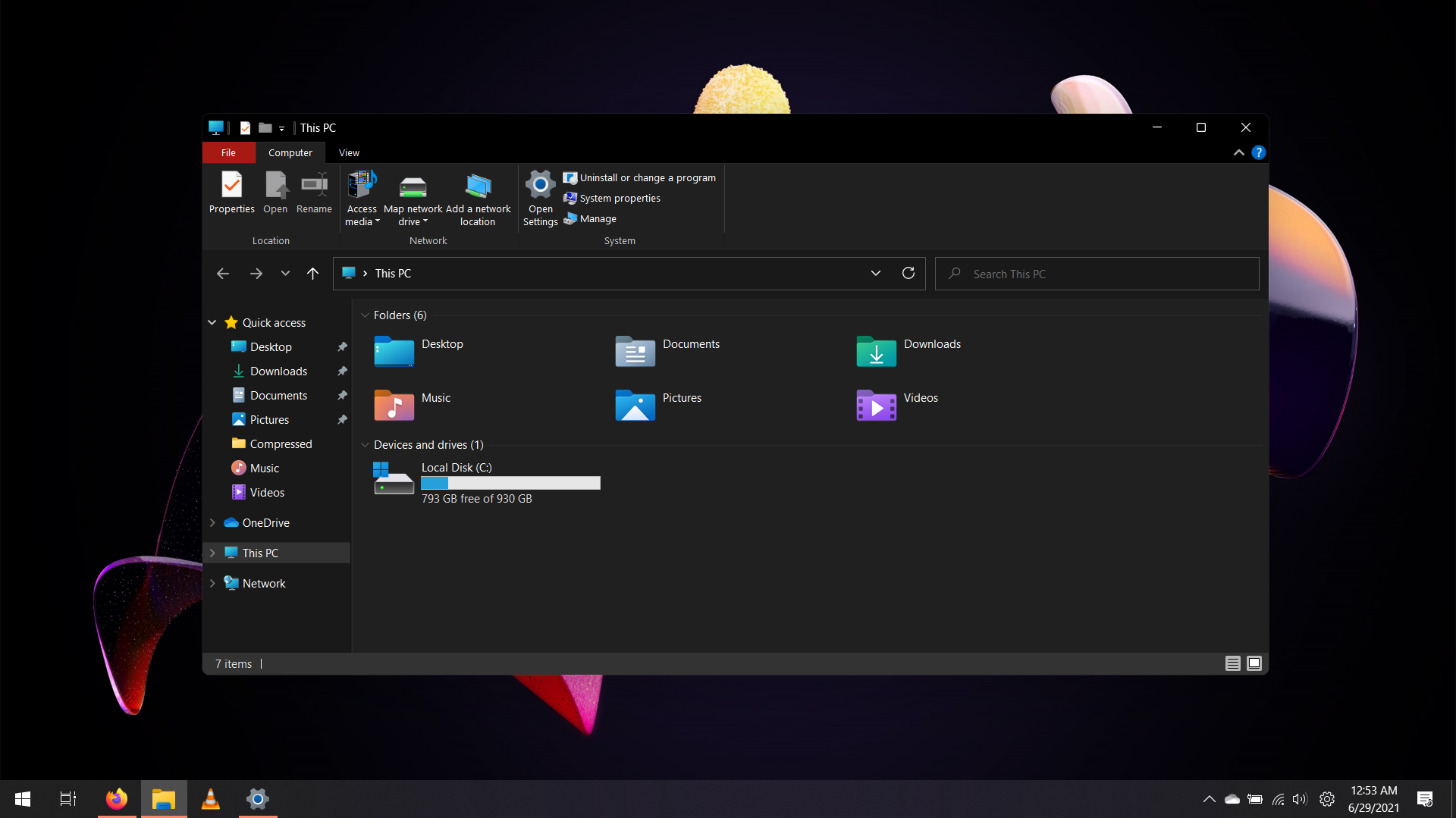Collapse the Devices and drives section
The image size is (1456, 818).
[366, 445]
